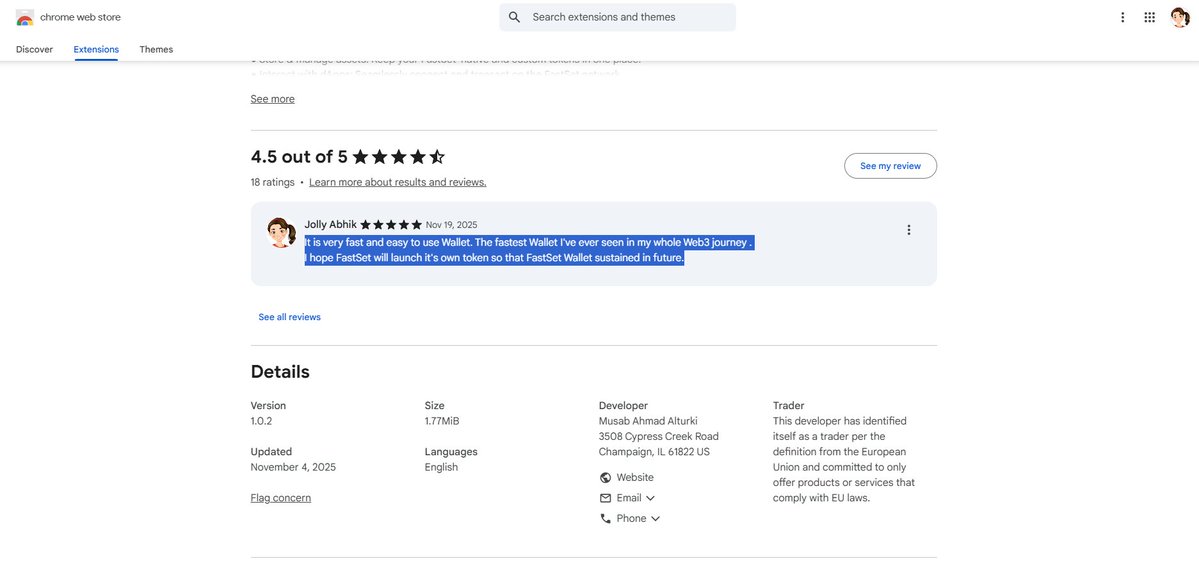Click the Champaign, IL 61822 US line

(x=654, y=452)
